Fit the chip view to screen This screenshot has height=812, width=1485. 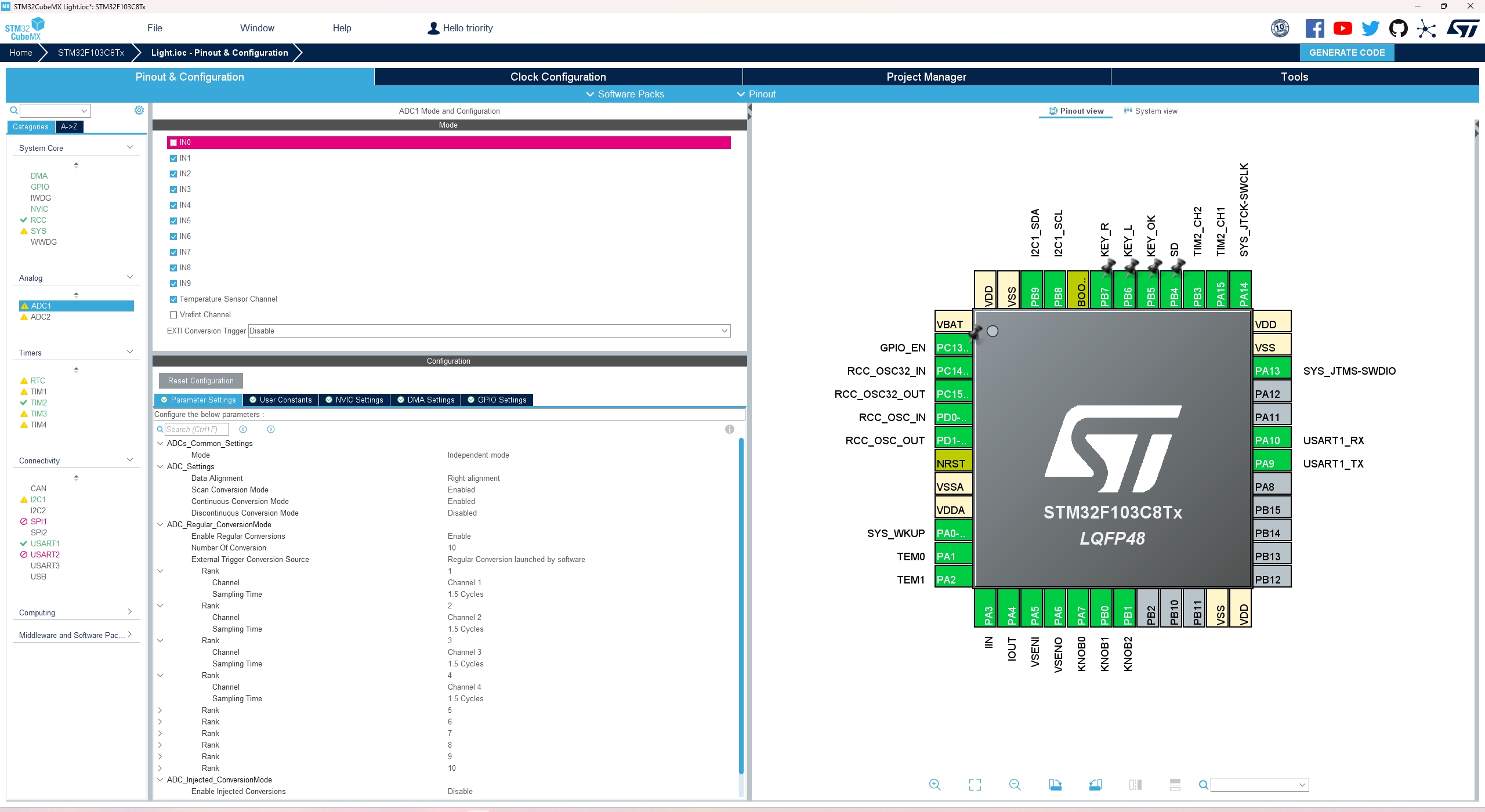point(975,785)
